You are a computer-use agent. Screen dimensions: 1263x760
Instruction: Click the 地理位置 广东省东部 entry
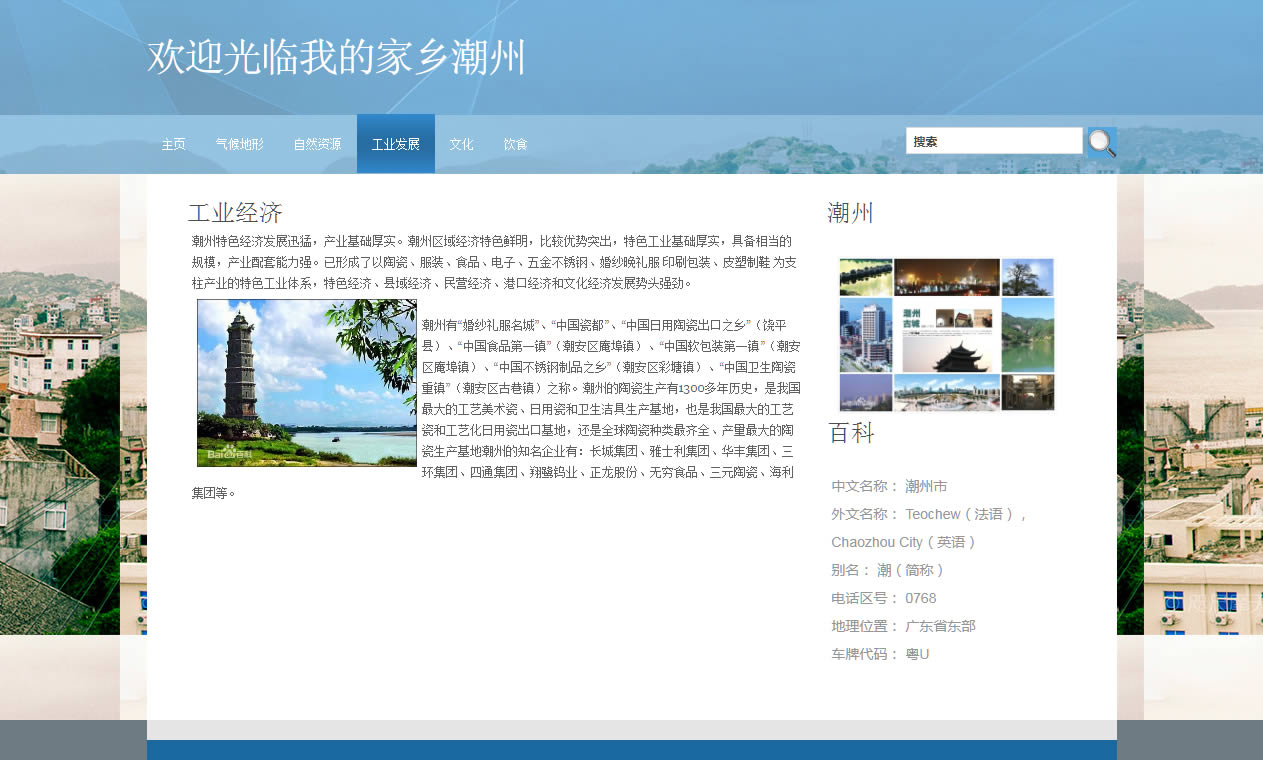tap(903, 626)
